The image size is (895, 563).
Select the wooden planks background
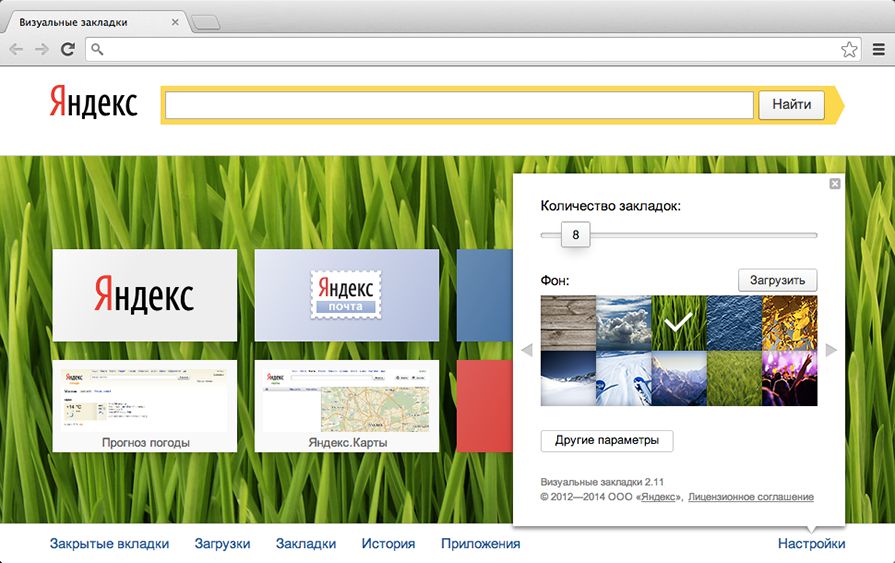click(569, 323)
